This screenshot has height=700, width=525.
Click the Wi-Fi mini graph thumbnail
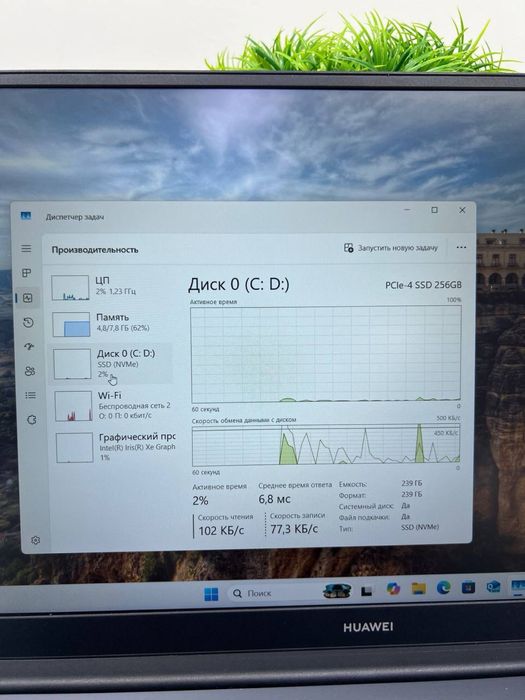click(73, 406)
